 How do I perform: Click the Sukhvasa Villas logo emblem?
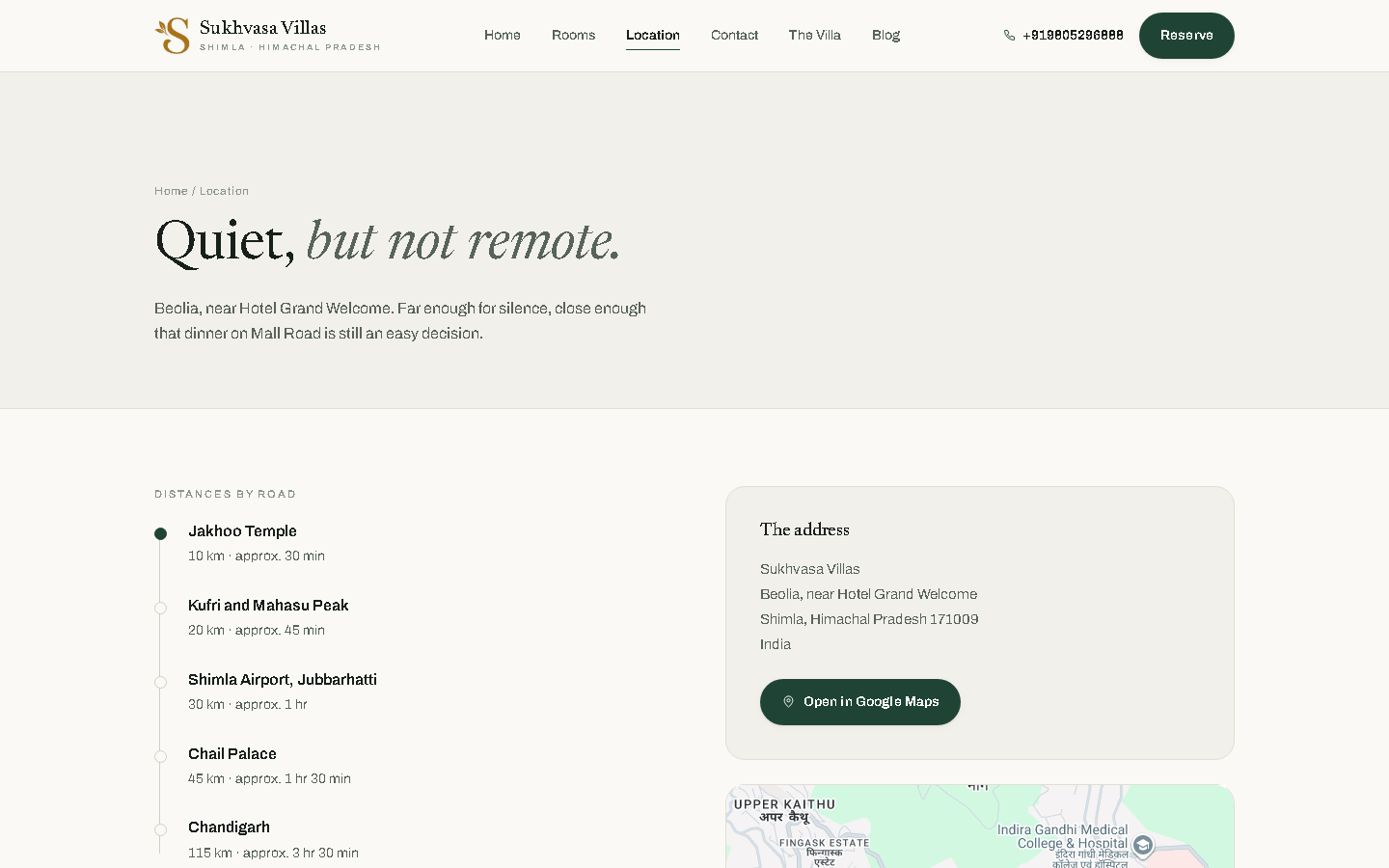173,36
